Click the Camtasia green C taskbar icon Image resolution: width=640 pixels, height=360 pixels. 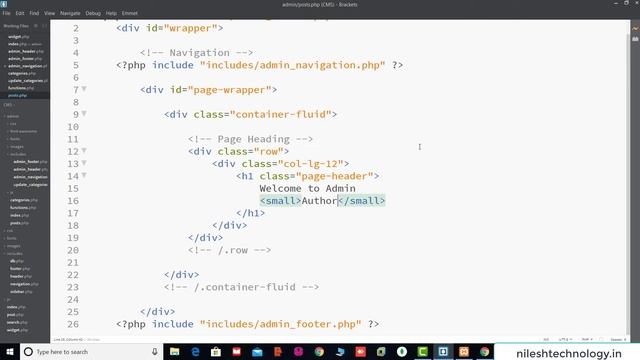(x=422, y=351)
